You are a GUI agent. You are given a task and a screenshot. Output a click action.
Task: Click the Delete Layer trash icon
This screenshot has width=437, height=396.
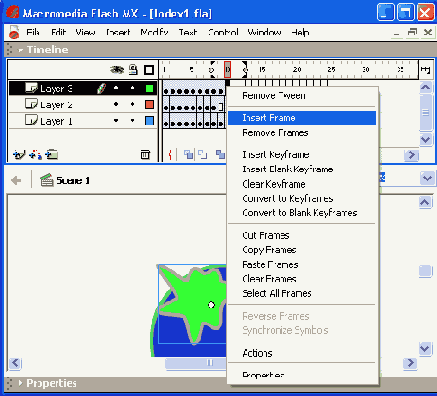(145, 154)
